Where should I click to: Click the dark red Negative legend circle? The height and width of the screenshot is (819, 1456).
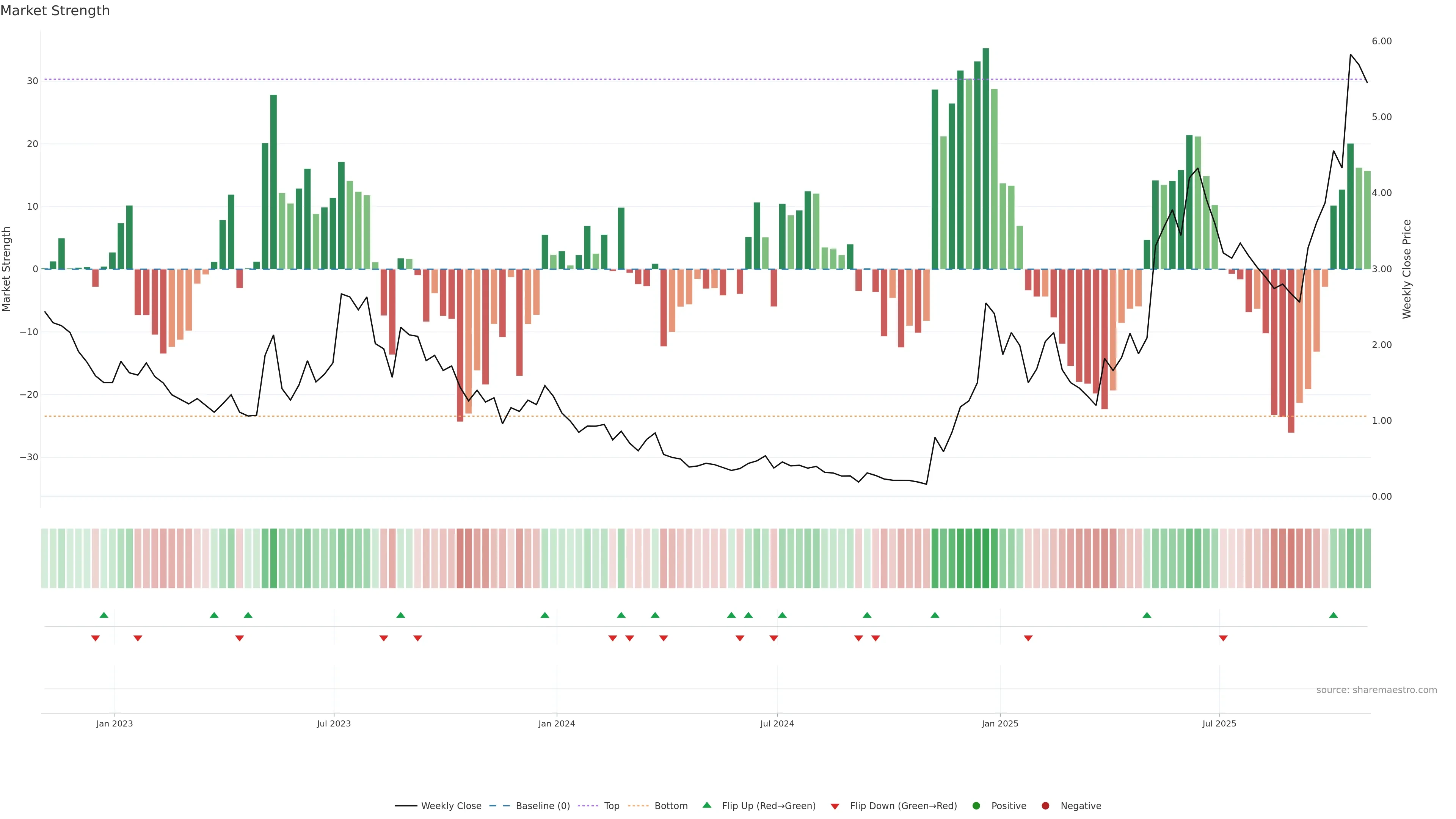(1045, 805)
